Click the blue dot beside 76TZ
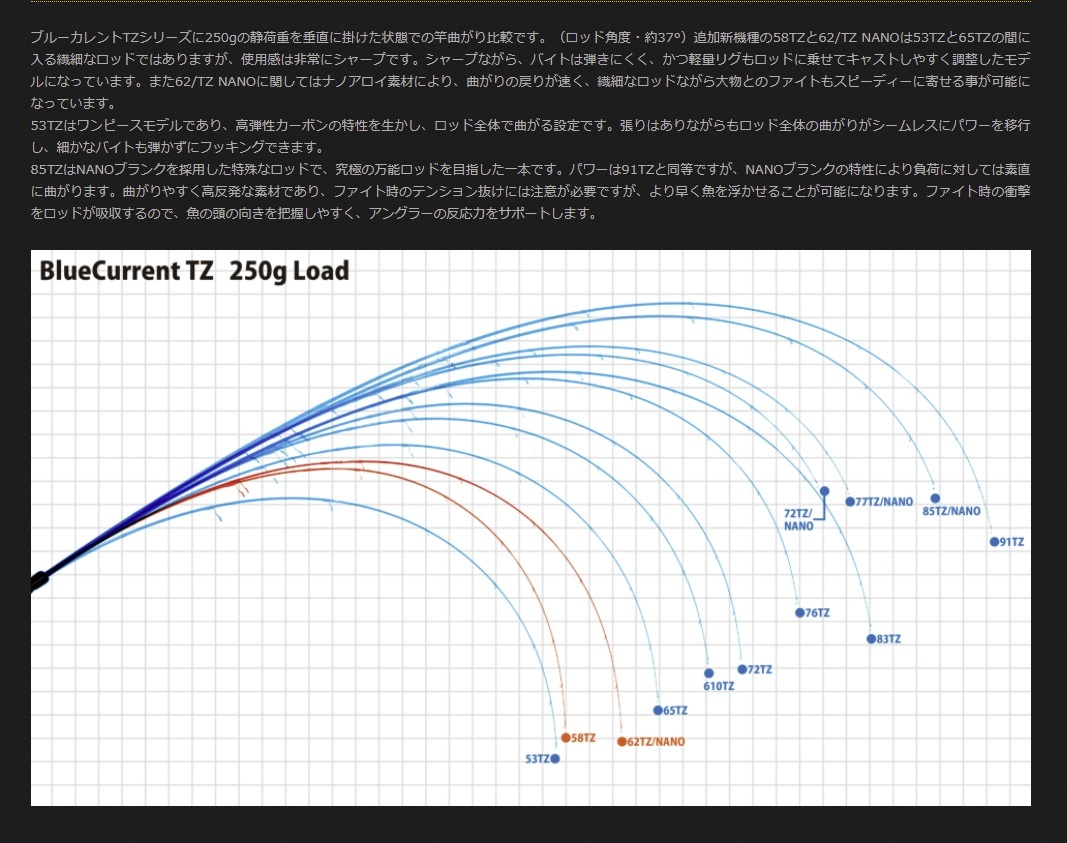Viewport: 1067px width, 843px height. tap(800, 612)
